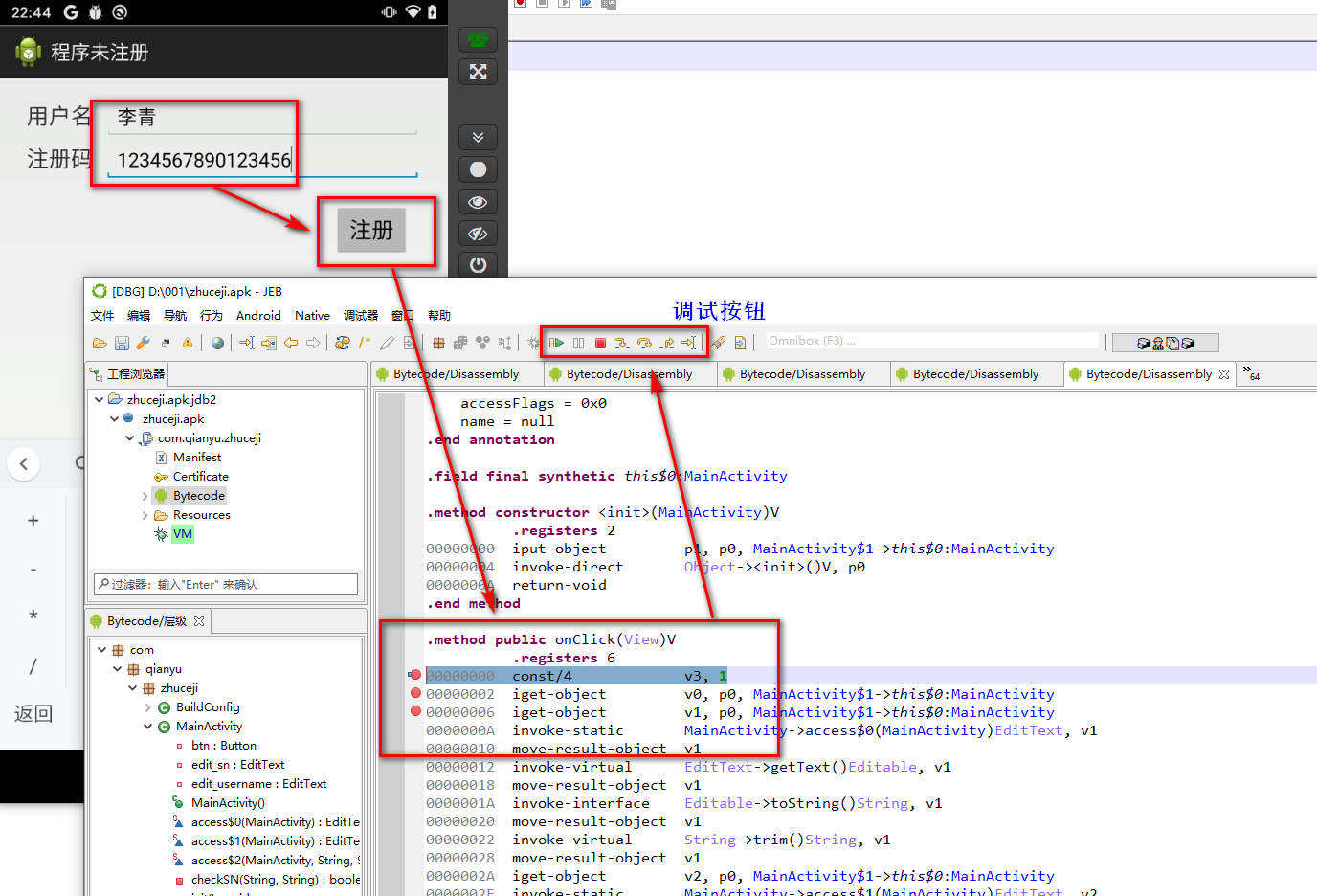
Task: Stop debugging with the red square icon
Action: (x=600, y=342)
